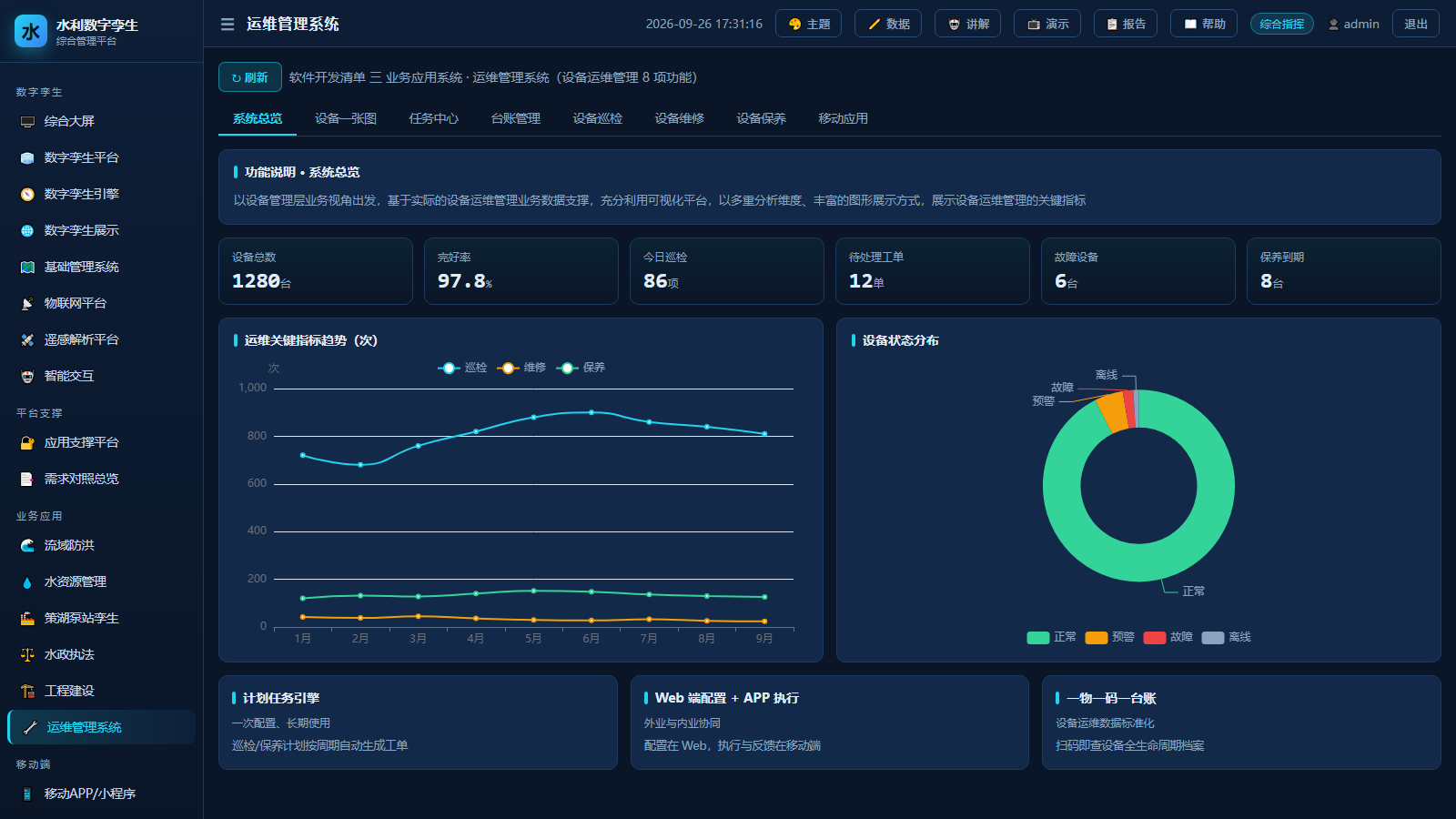This screenshot has width=1456, height=819.
Task: Toggle 故障 red legend swatch in pie chart
Action: [x=1155, y=638]
